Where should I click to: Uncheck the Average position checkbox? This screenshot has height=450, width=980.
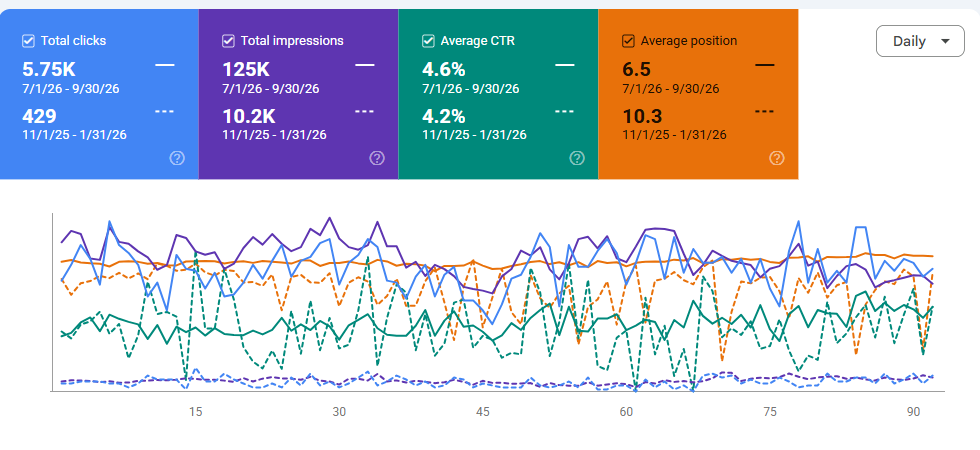(628, 41)
